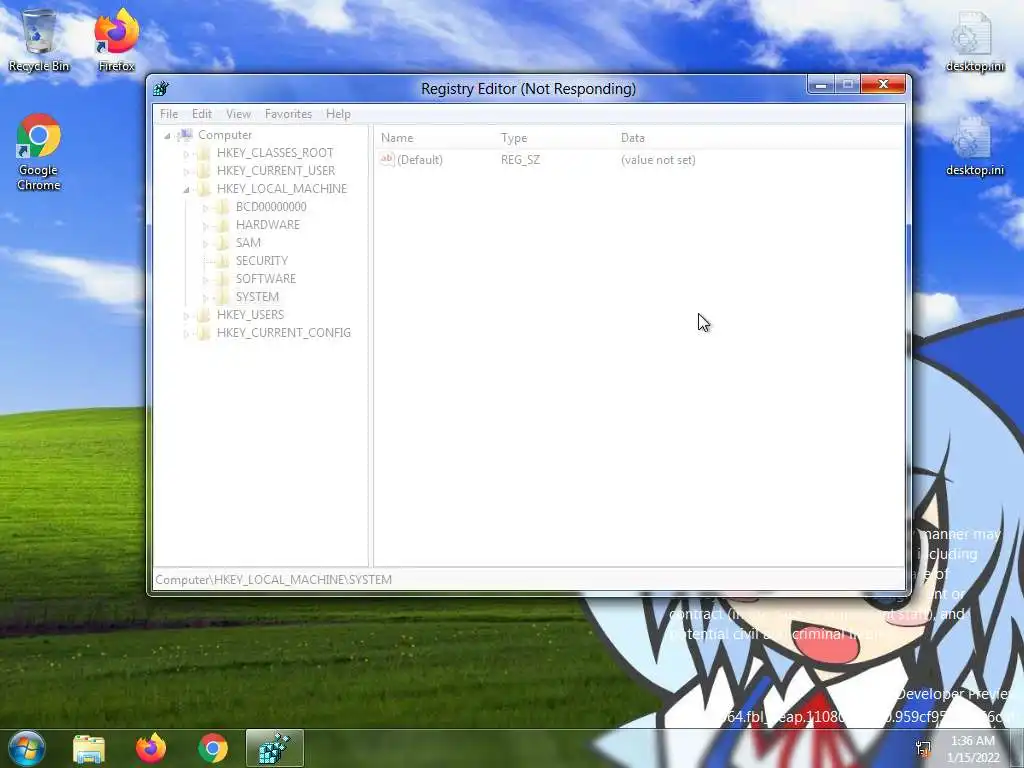
Task: Select the HARDWARE key label
Action: pos(268,225)
